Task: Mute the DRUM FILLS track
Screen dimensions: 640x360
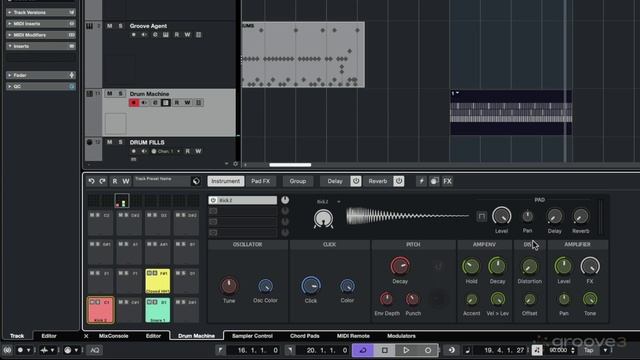Action: click(x=109, y=142)
